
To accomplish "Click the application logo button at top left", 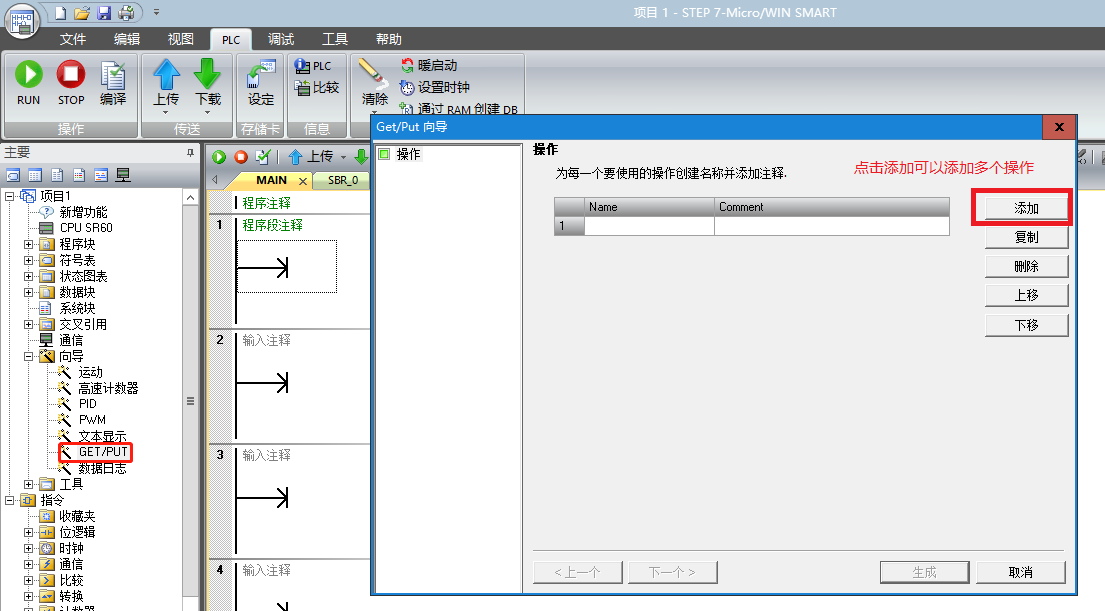I will [23, 20].
